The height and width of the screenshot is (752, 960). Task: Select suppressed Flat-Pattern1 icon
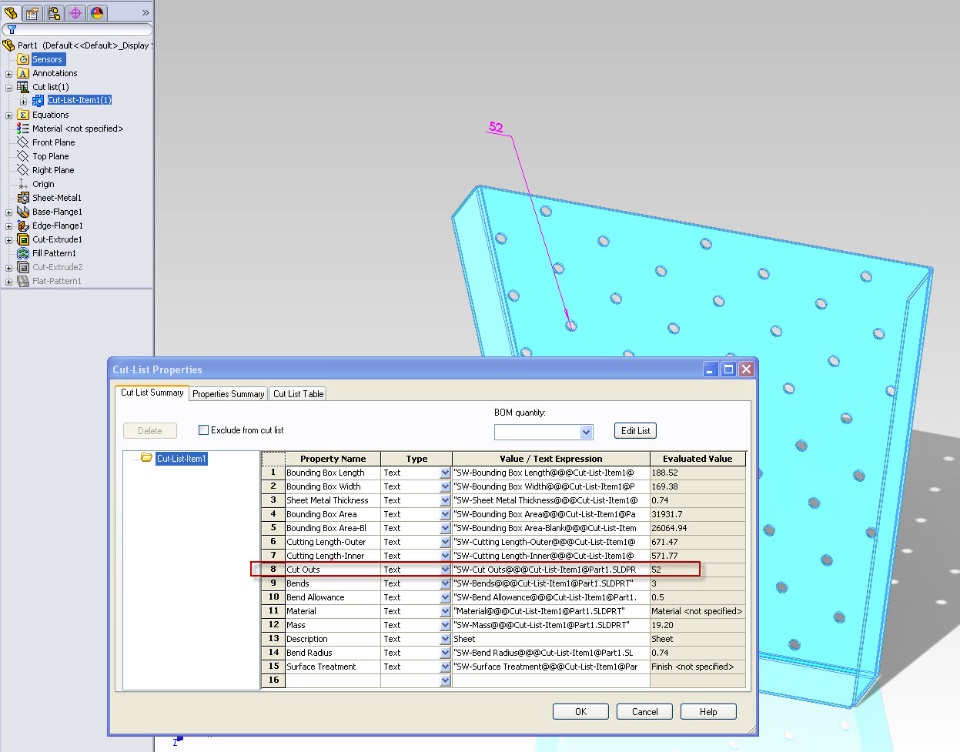click(23, 281)
